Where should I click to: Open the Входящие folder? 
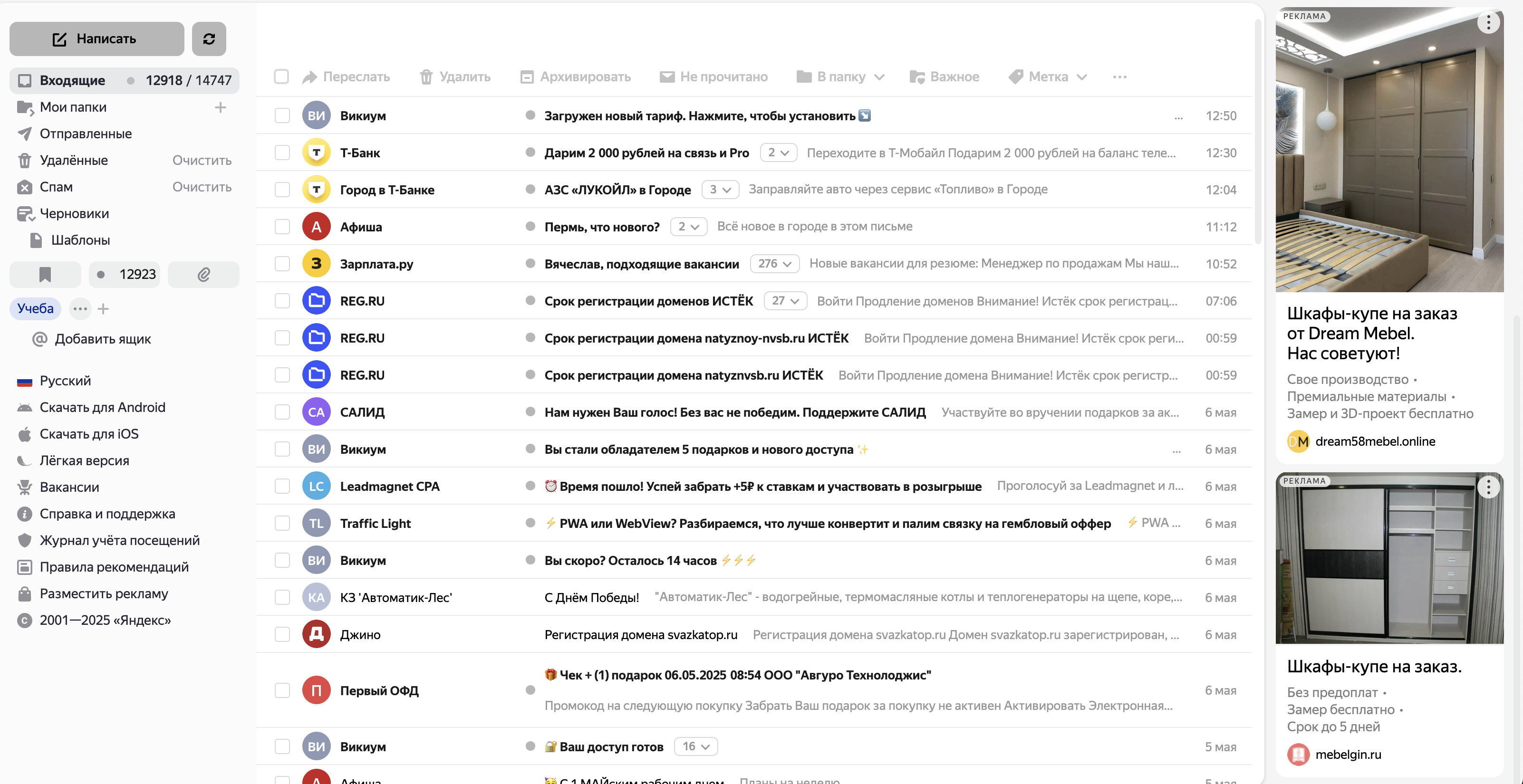[124, 80]
